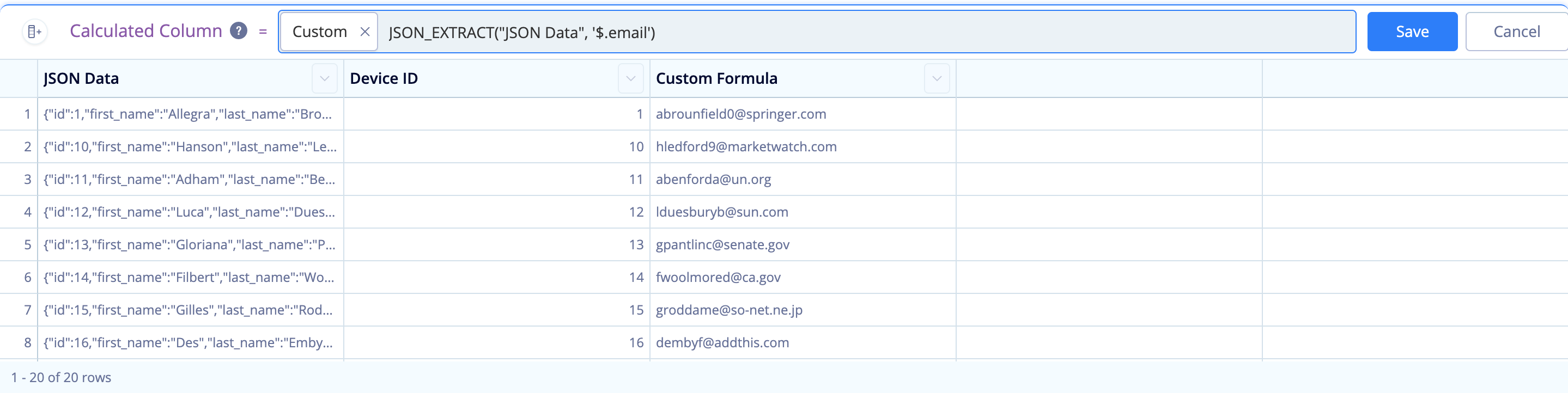The width and height of the screenshot is (1568, 393).
Task: Click abenforda@un.org cell
Action: (803, 180)
